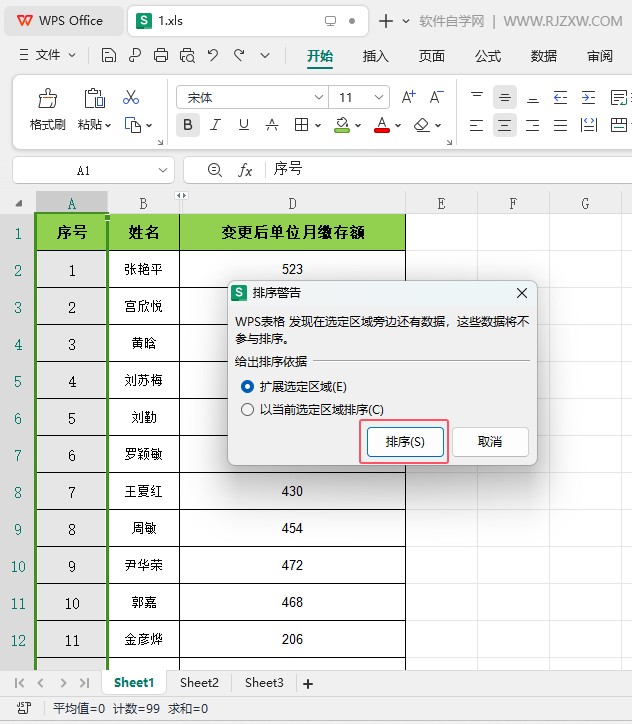Redo the last action
The image size is (632, 724).
pyautogui.click(x=239, y=55)
